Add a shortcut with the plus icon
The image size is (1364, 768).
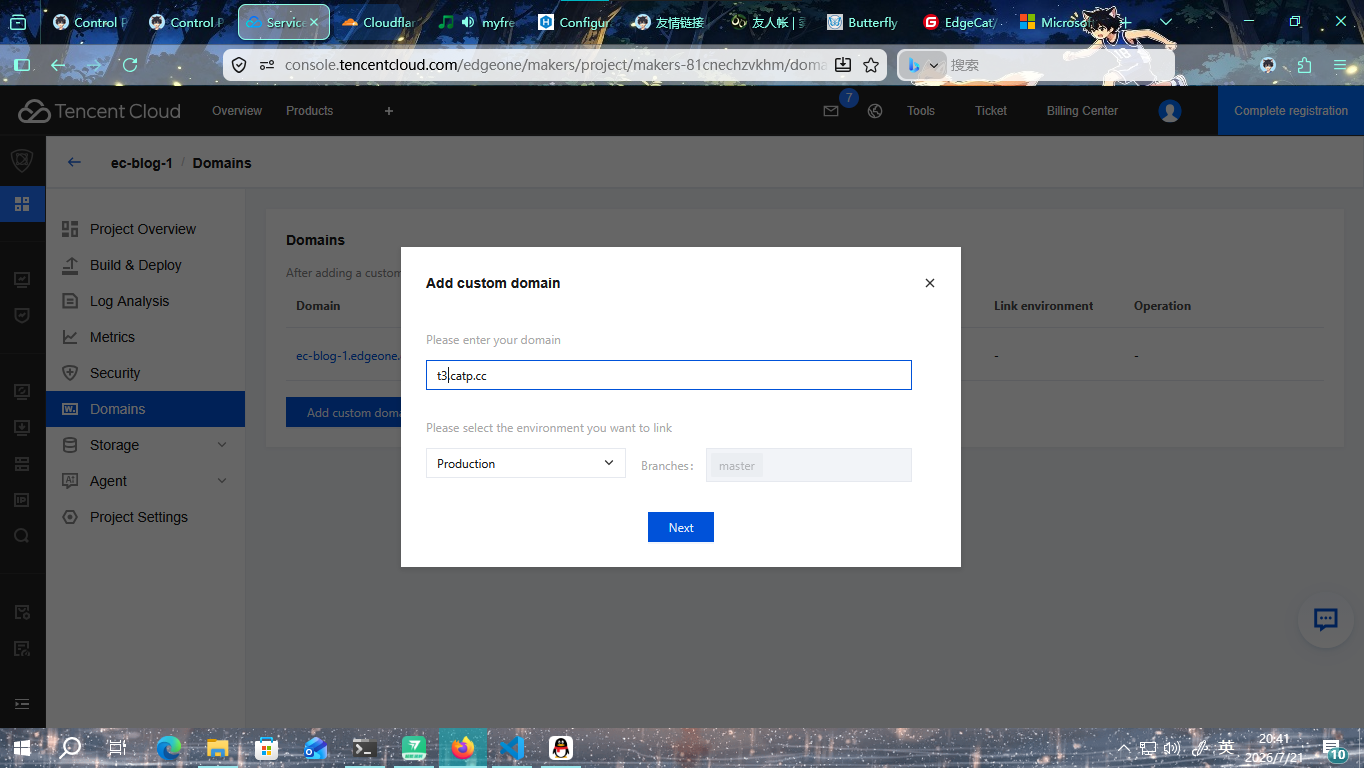[x=389, y=111]
